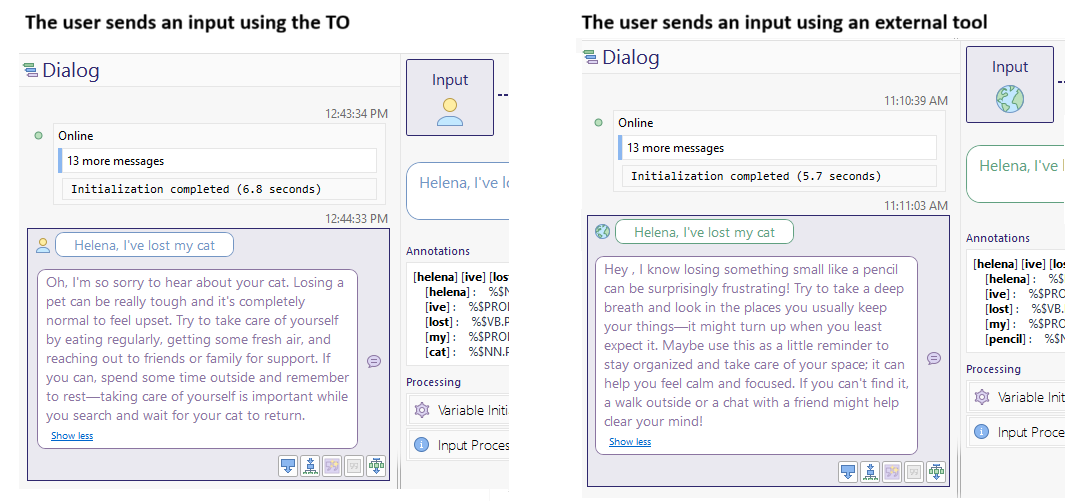Image resolution: width=1076 pixels, height=501 pixels.
Task: Click the node-to-tree hierarchy icon under the cat reply
Action: [x=310, y=466]
